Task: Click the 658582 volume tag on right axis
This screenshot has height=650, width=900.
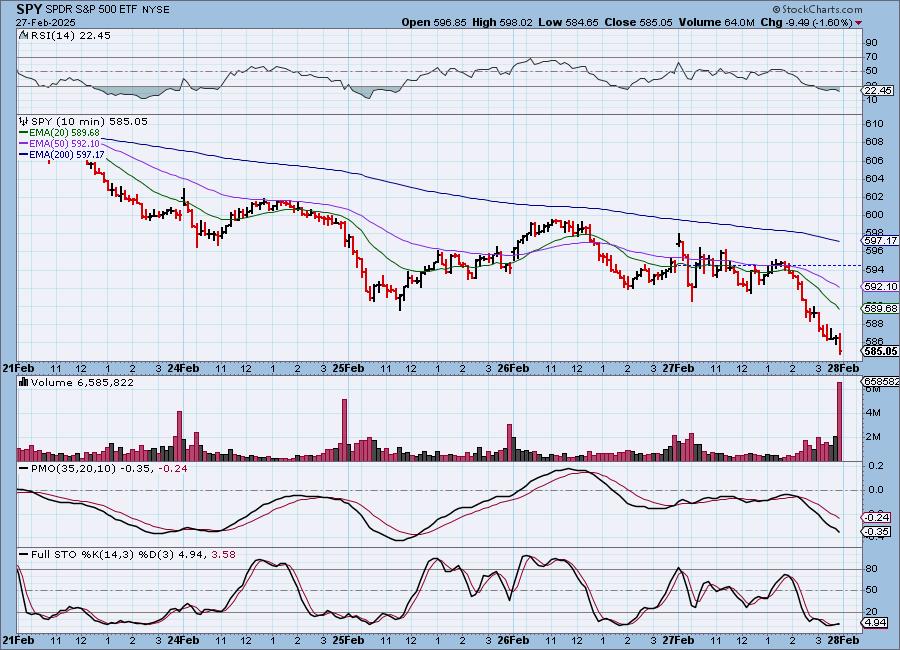Action: (x=880, y=382)
